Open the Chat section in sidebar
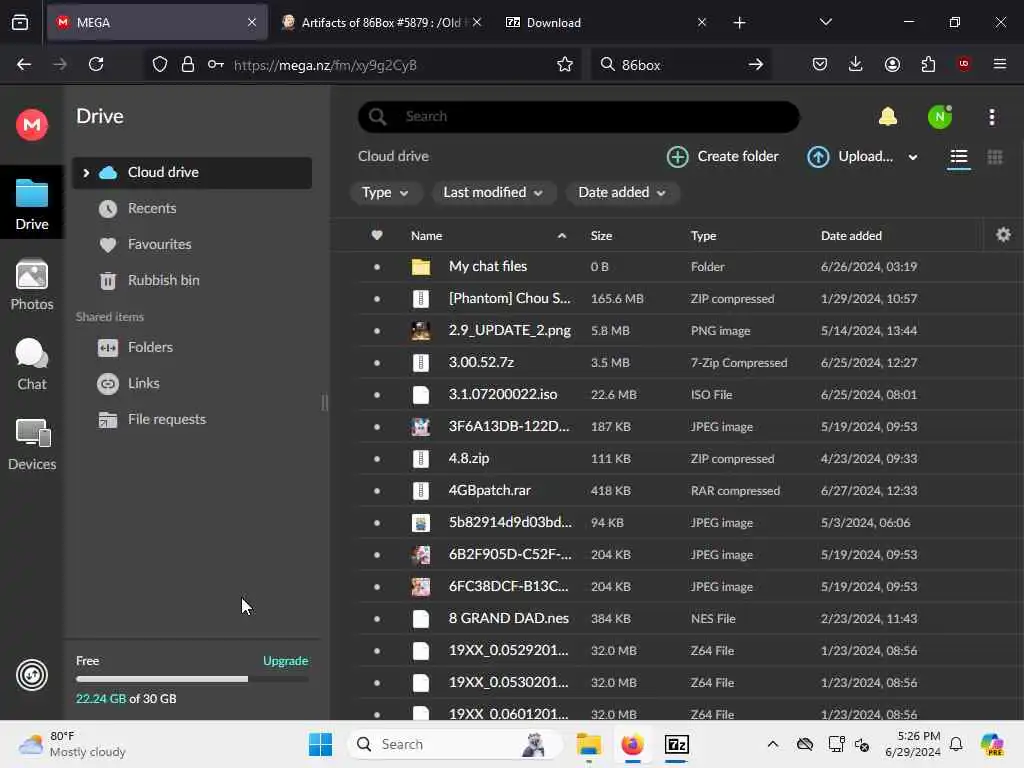 (31, 364)
